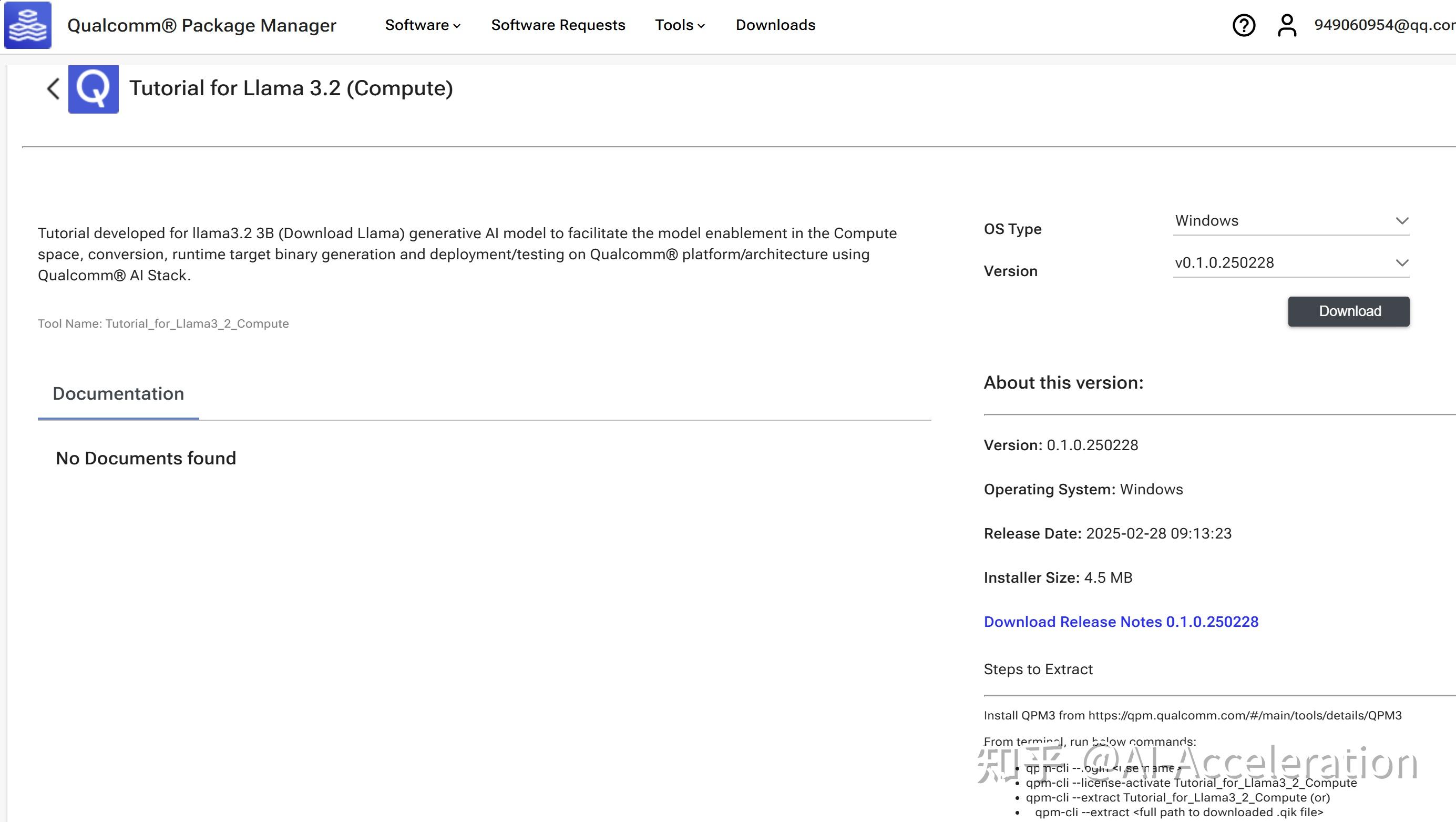Click the QPM3 install URL text
1456x822 pixels.
coord(1245,716)
